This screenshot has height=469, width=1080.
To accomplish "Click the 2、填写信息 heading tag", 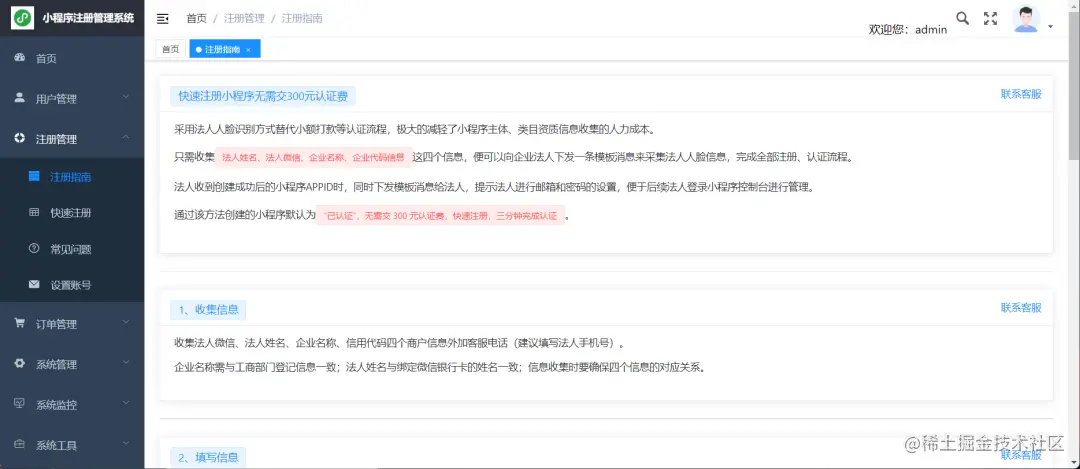I will tap(208, 457).
